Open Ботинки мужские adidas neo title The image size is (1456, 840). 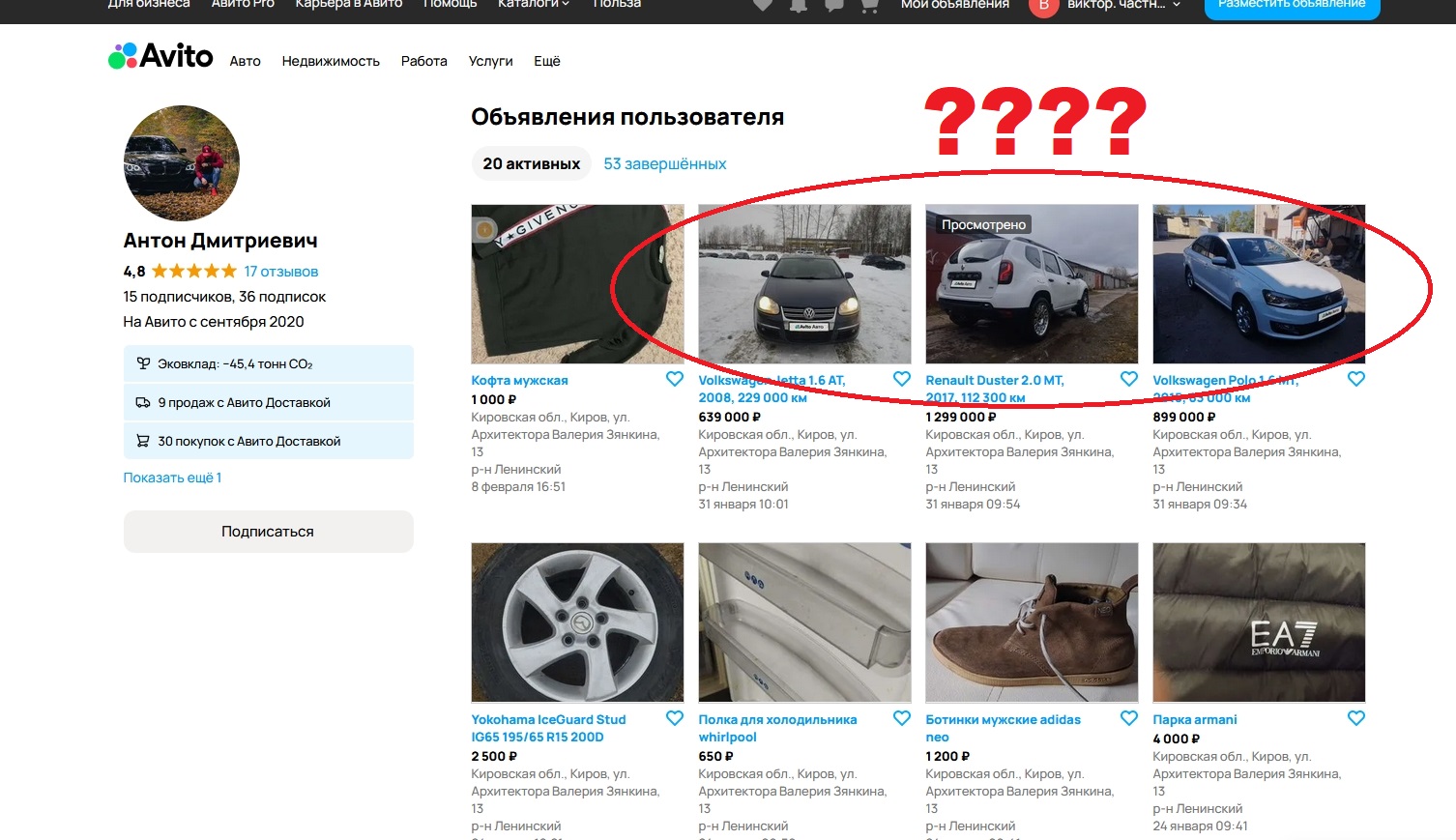tap(1004, 728)
